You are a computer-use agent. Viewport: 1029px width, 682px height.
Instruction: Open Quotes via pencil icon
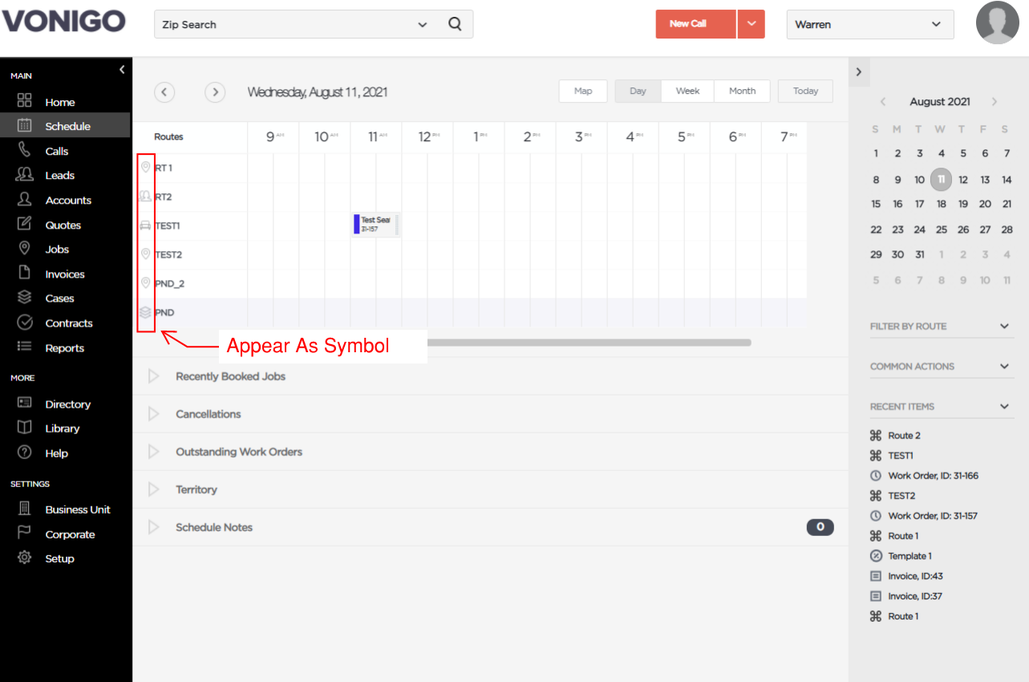[x=24, y=223]
